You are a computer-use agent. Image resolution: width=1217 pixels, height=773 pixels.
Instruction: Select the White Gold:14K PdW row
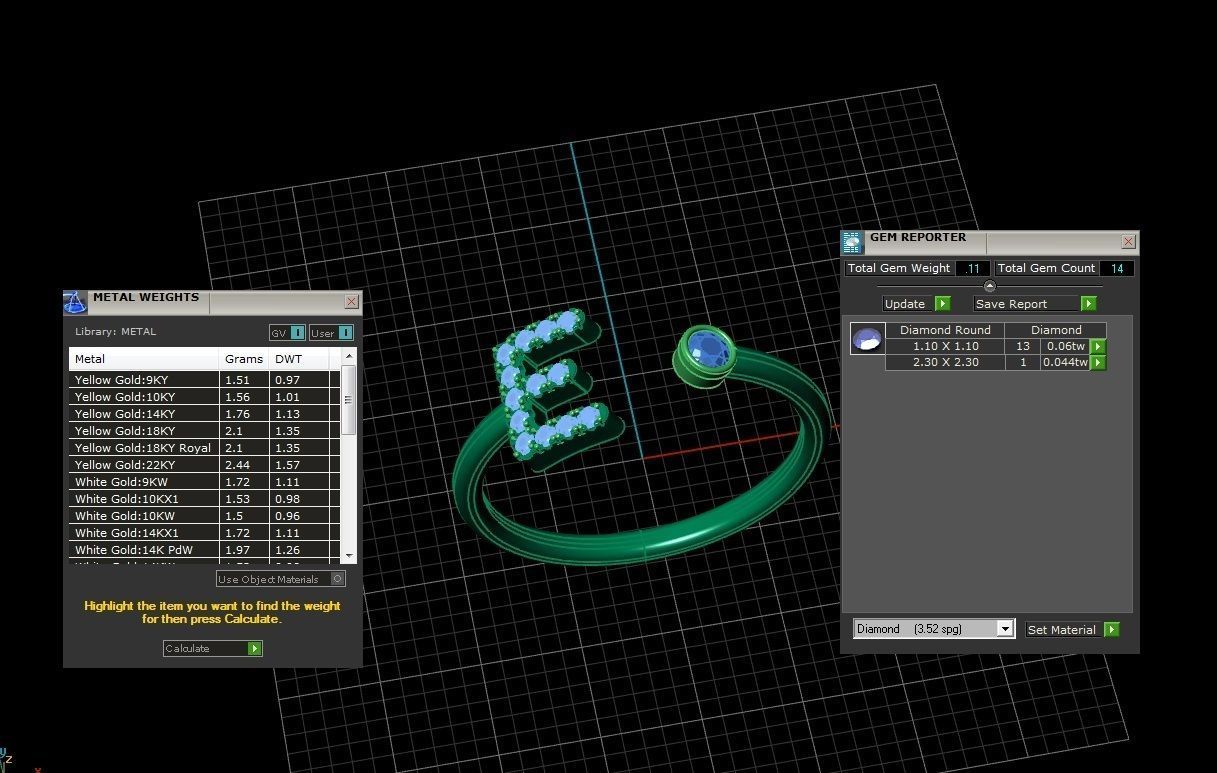click(145, 550)
